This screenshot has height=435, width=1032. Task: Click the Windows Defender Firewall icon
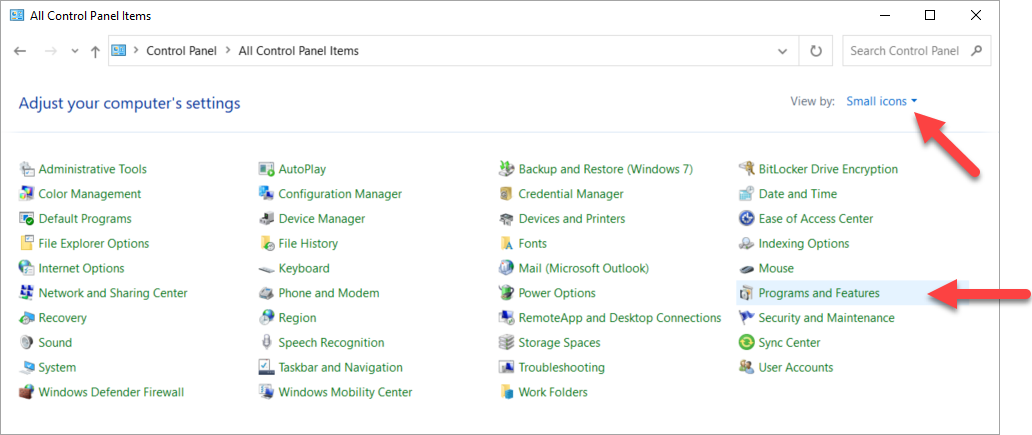coord(27,393)
